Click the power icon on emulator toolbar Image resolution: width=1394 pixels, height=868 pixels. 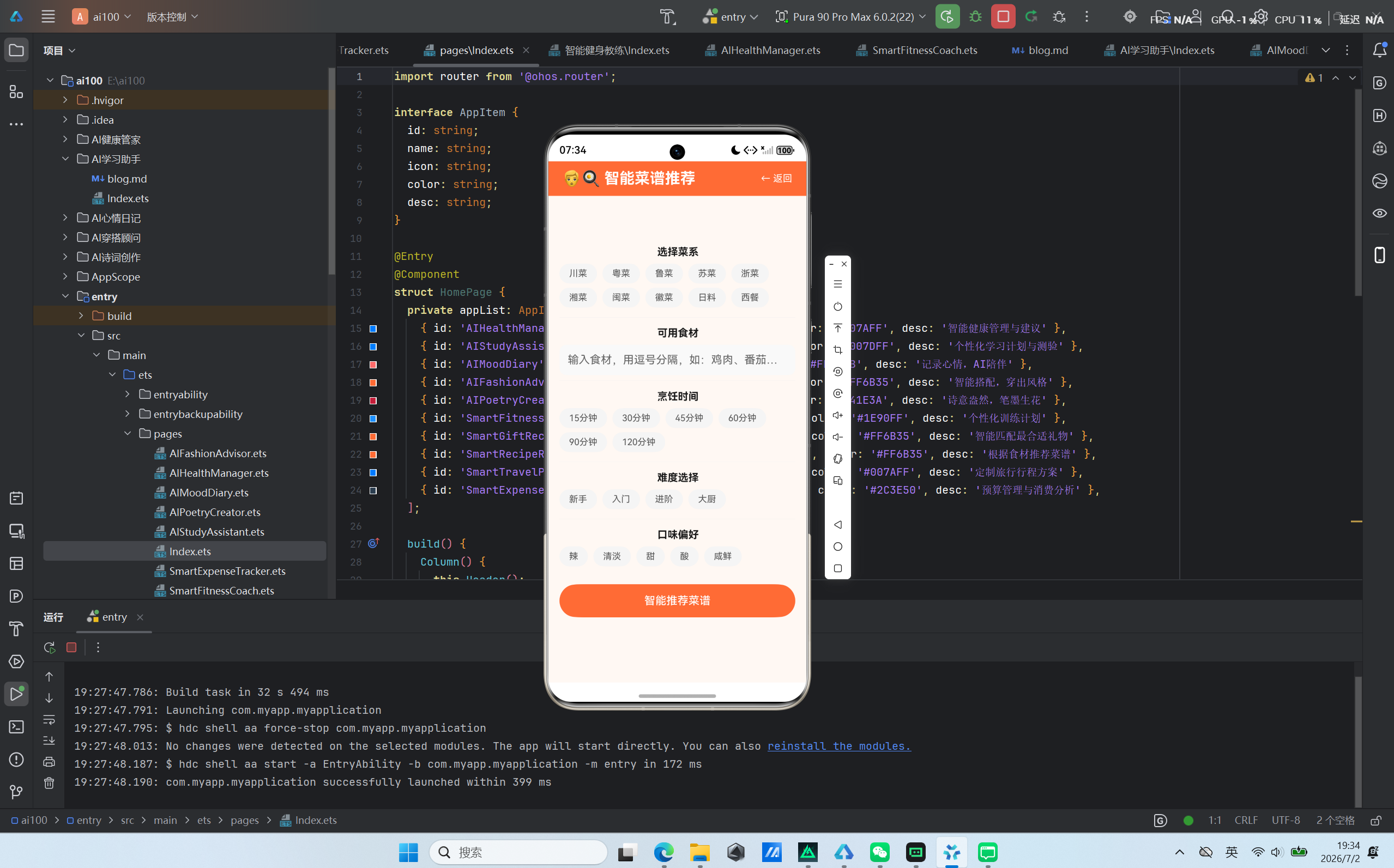837,306
